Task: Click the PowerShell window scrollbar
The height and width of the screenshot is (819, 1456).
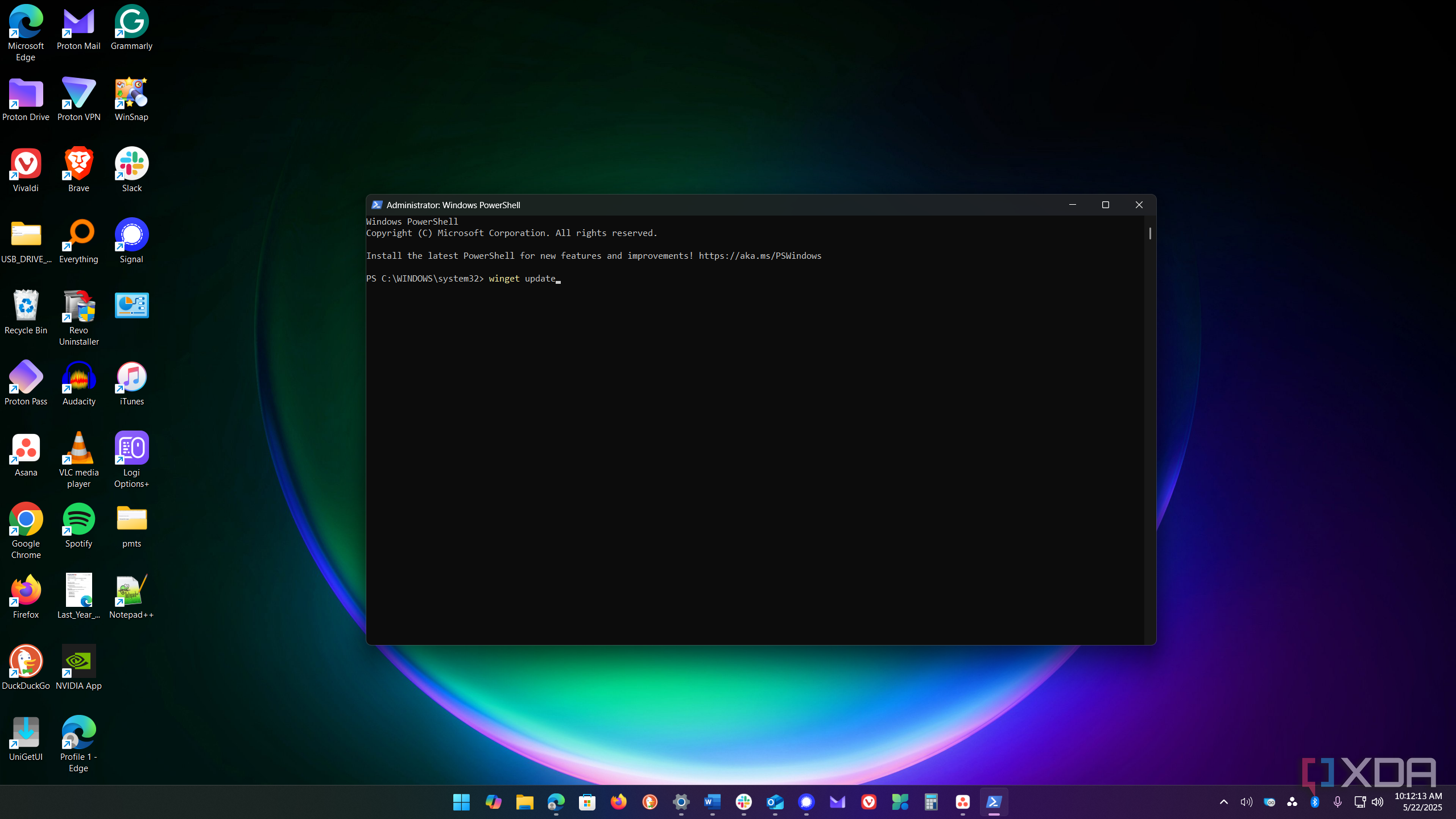Action: (1150, 234)
